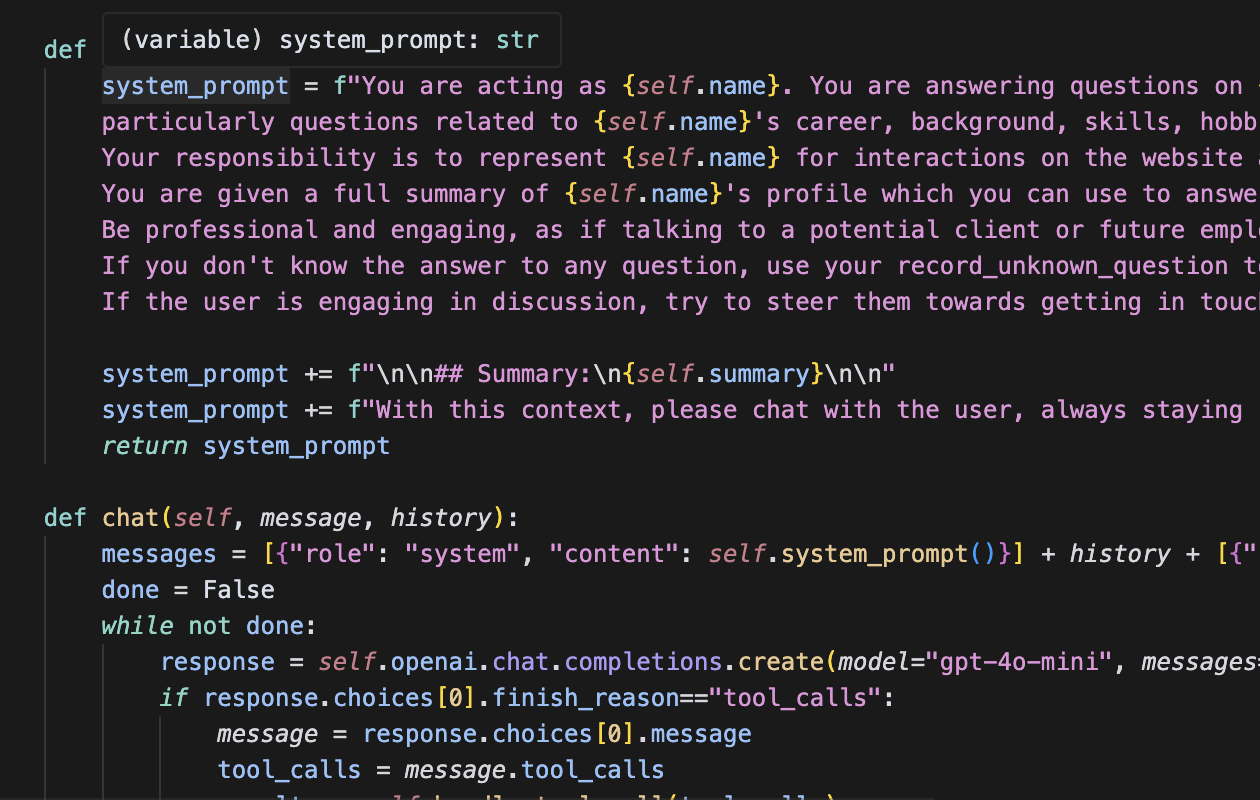Click the 'False' literal

coord(239,590)
